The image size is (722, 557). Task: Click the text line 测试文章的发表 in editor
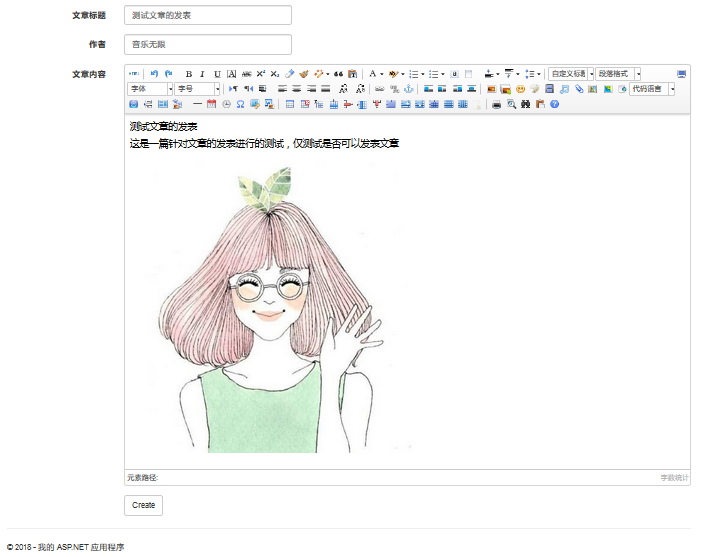(x=163, y=127)
